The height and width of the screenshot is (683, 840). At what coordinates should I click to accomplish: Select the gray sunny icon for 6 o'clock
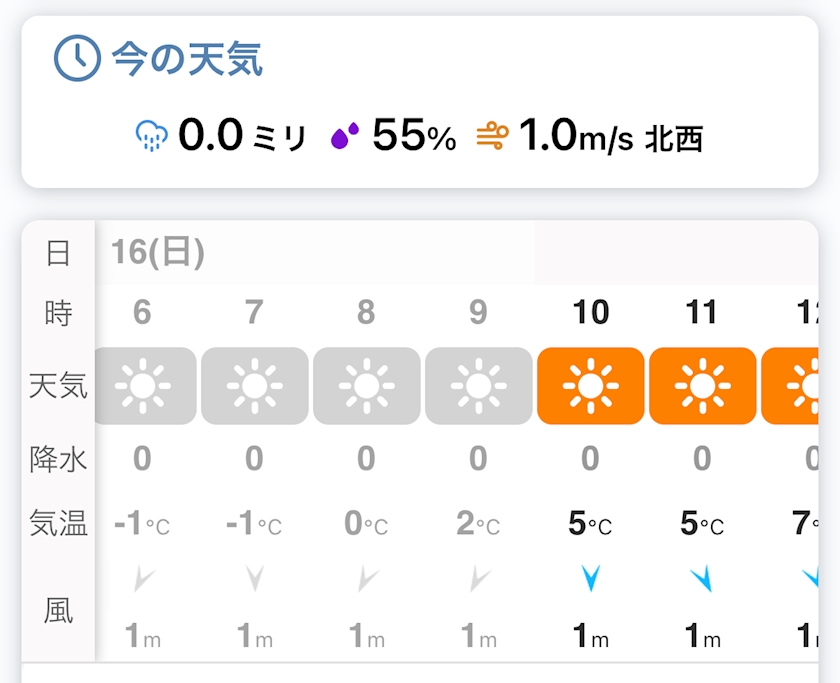[x=145, y=386]
